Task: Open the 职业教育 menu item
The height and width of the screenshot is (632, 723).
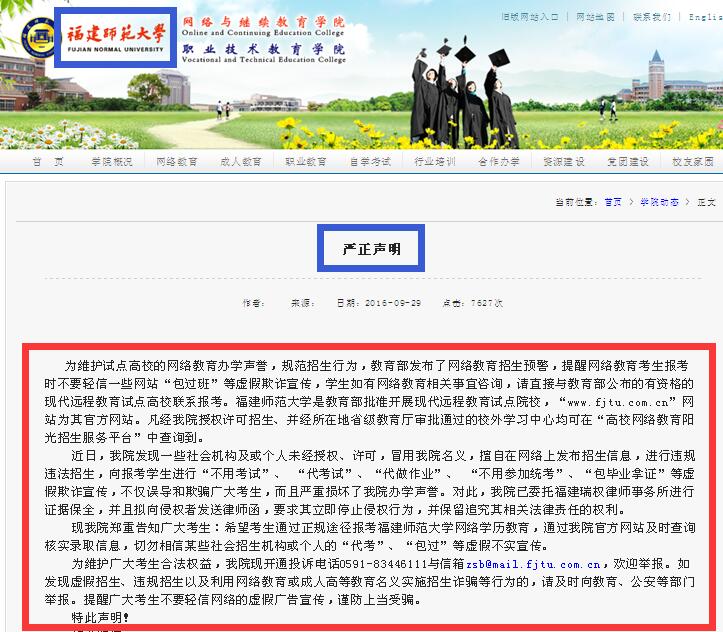Action: tap(305, 162)
